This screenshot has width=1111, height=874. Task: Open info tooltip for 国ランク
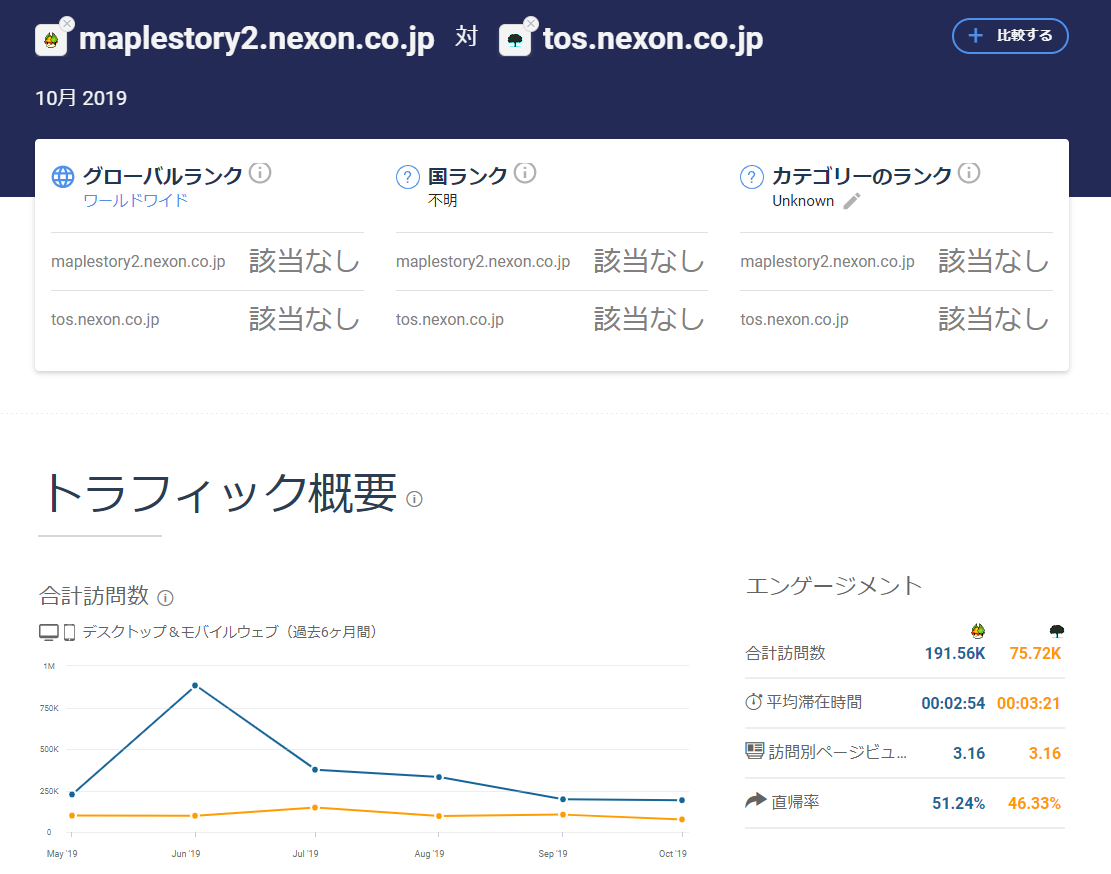tap(525, 172)
